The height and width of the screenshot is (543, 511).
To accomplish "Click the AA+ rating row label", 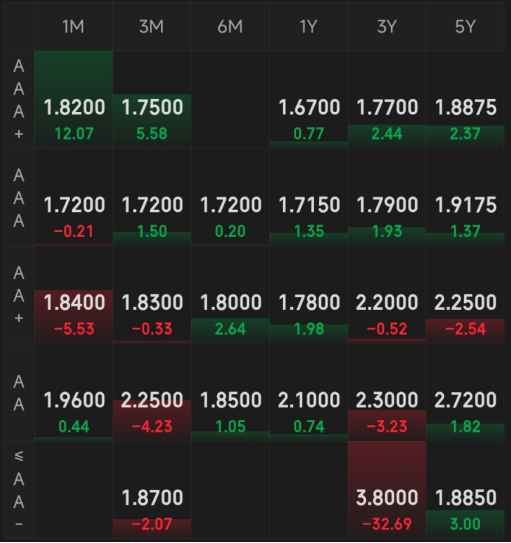I will (19, 295).
